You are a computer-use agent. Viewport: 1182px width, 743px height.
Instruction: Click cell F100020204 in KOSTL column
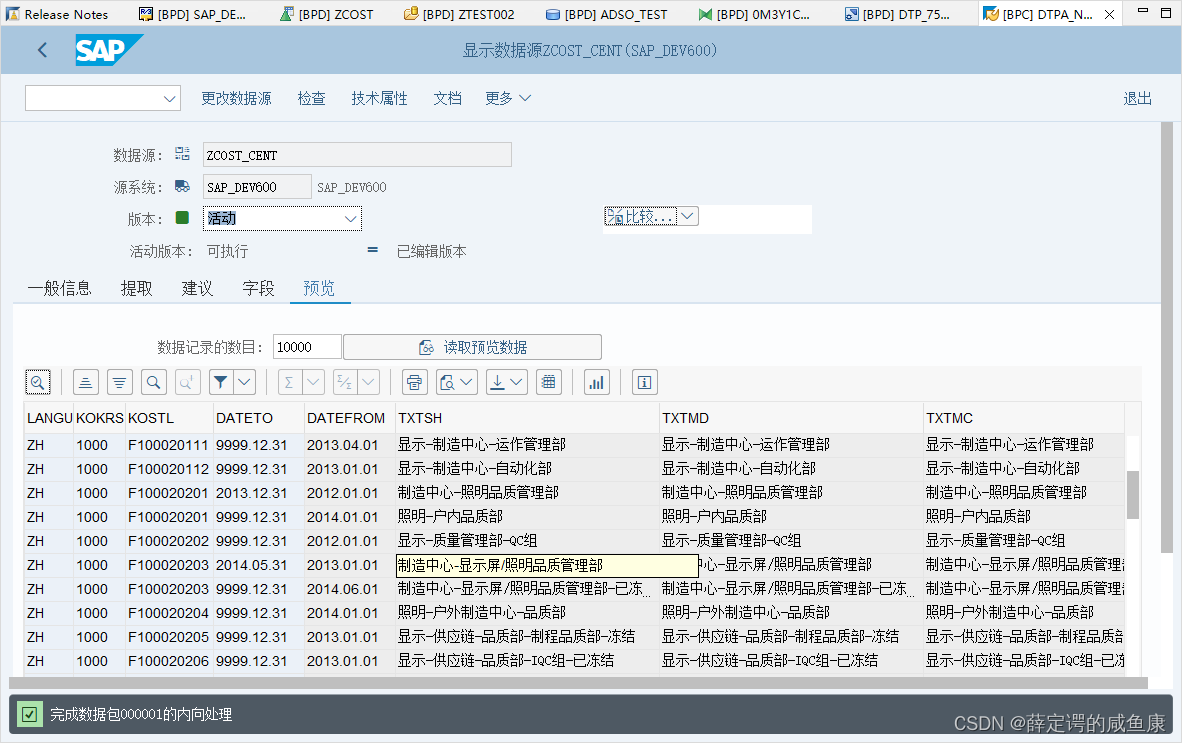point(168,613)
